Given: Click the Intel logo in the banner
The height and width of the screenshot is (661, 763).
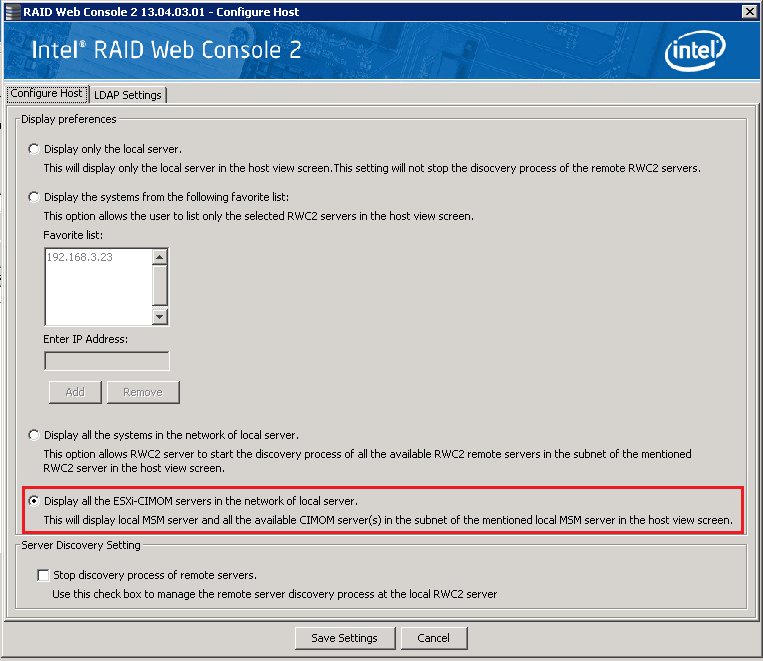Looking at the screenshot, I should 695,51.
